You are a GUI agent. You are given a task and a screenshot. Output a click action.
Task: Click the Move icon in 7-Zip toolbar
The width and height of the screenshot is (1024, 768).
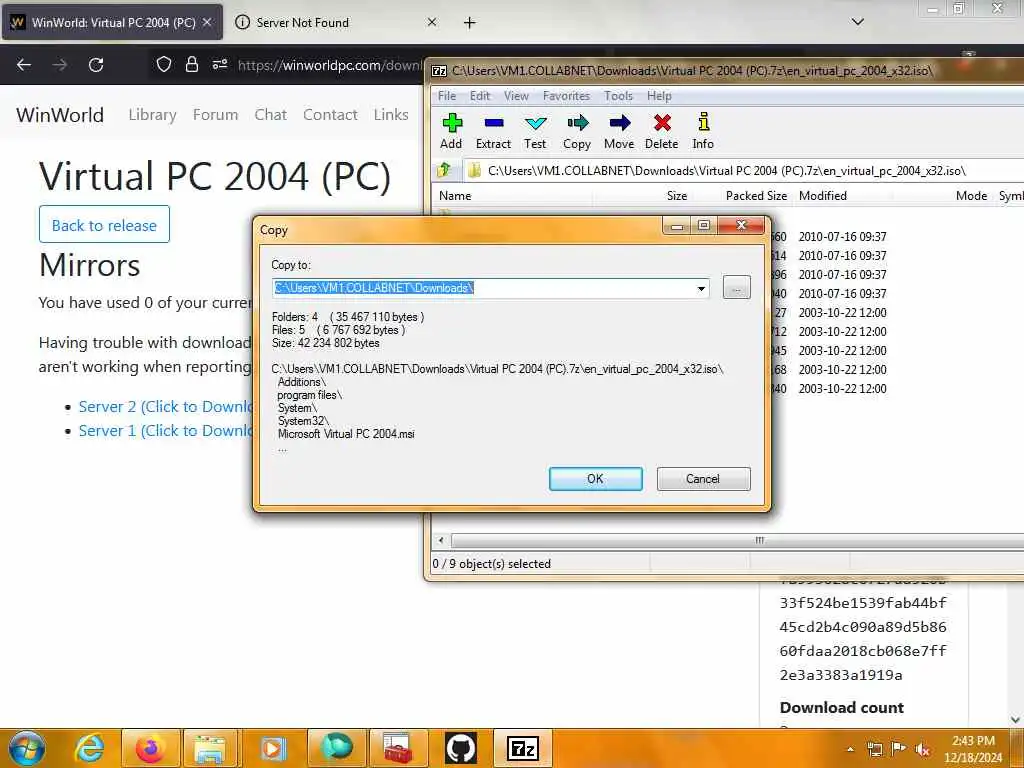pyautogui.click(x=619, y=123)
